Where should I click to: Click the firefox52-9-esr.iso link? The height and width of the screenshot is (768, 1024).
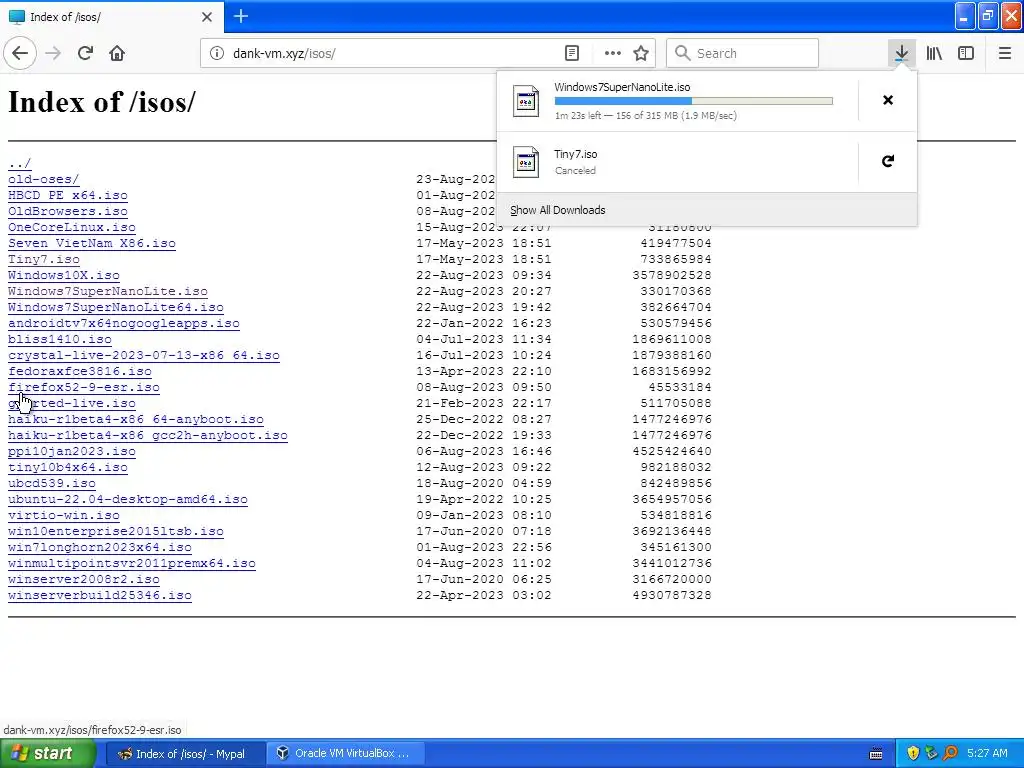(x=84, y=387)
